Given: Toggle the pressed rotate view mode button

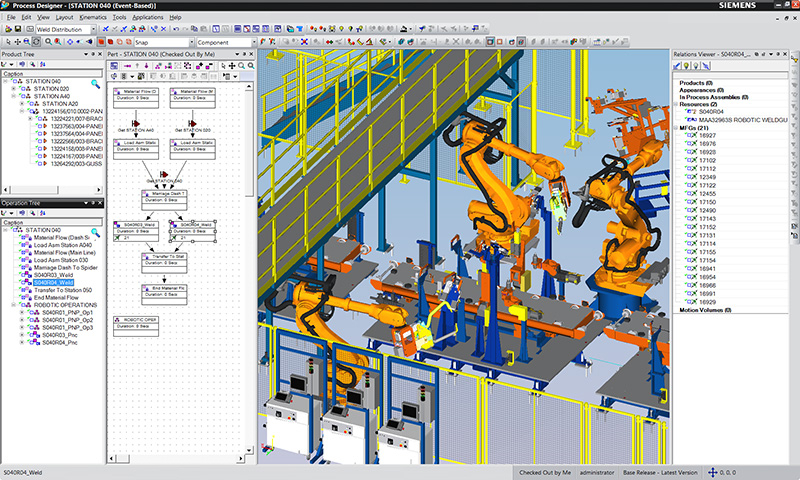Looking at the screenshot, I should pyautogui.click(x=36, y=42).
